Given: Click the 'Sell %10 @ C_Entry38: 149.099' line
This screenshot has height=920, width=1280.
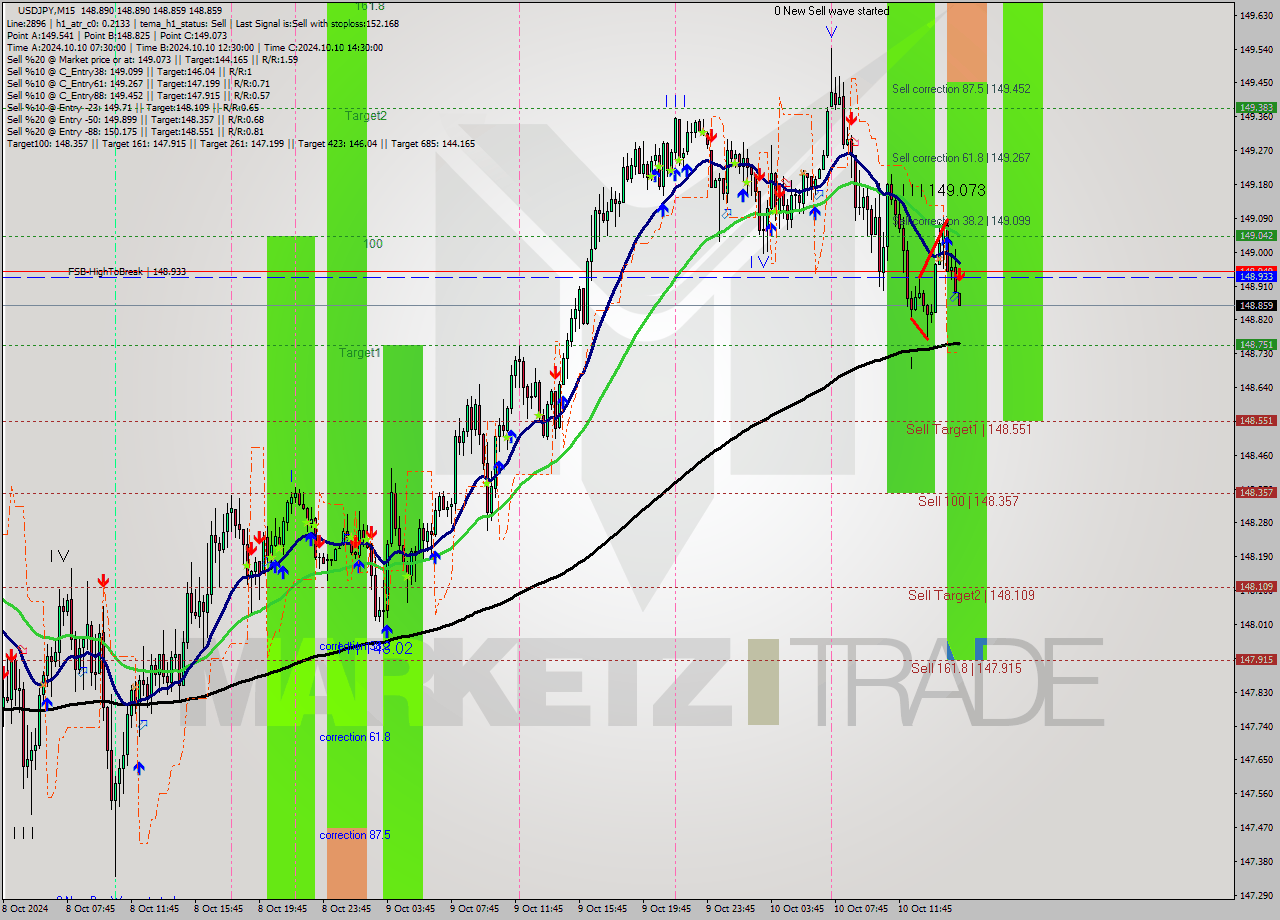Looking at the screenshot, I should (x=128, y=71).
